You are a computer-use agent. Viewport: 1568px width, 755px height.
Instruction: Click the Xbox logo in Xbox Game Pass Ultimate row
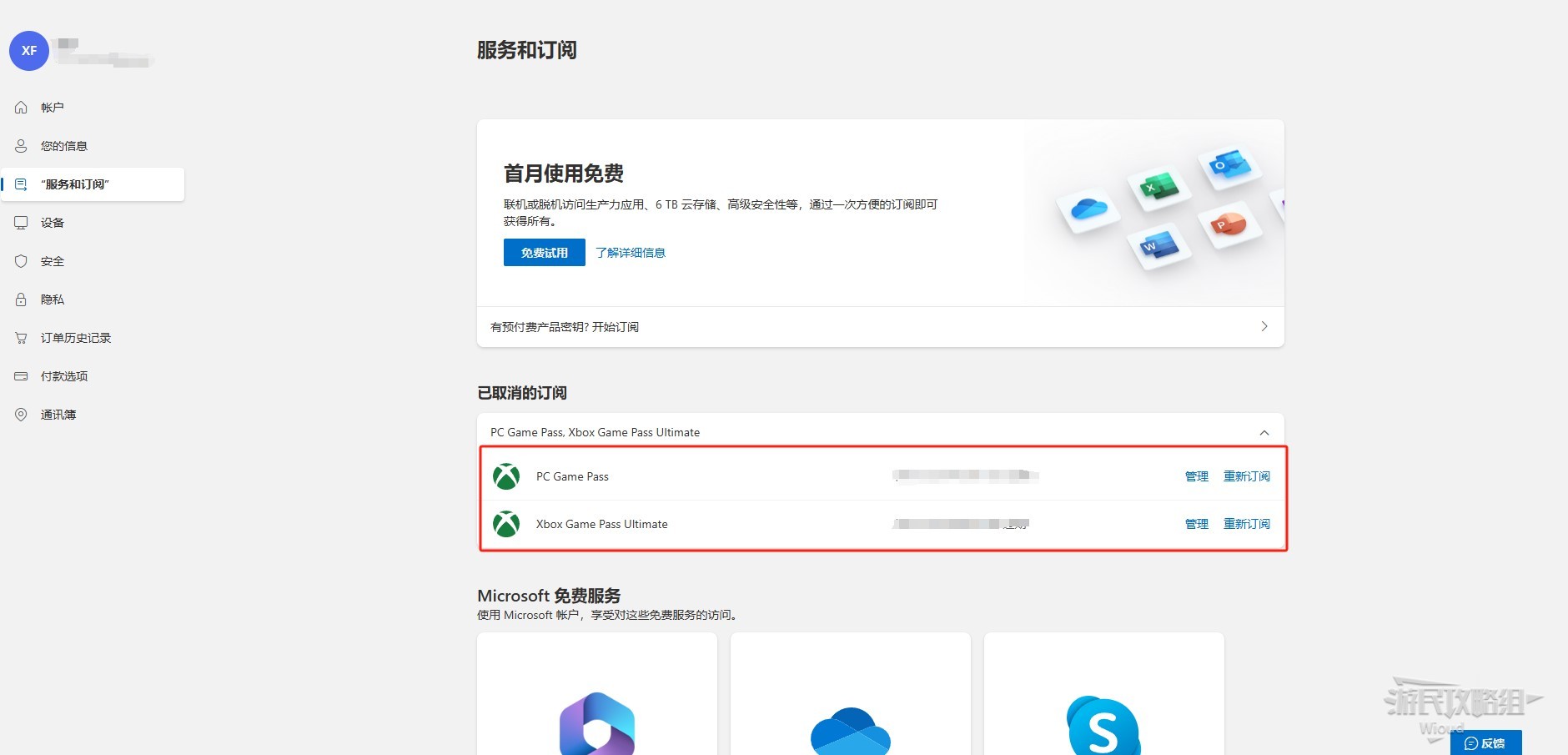coord(506,524)
